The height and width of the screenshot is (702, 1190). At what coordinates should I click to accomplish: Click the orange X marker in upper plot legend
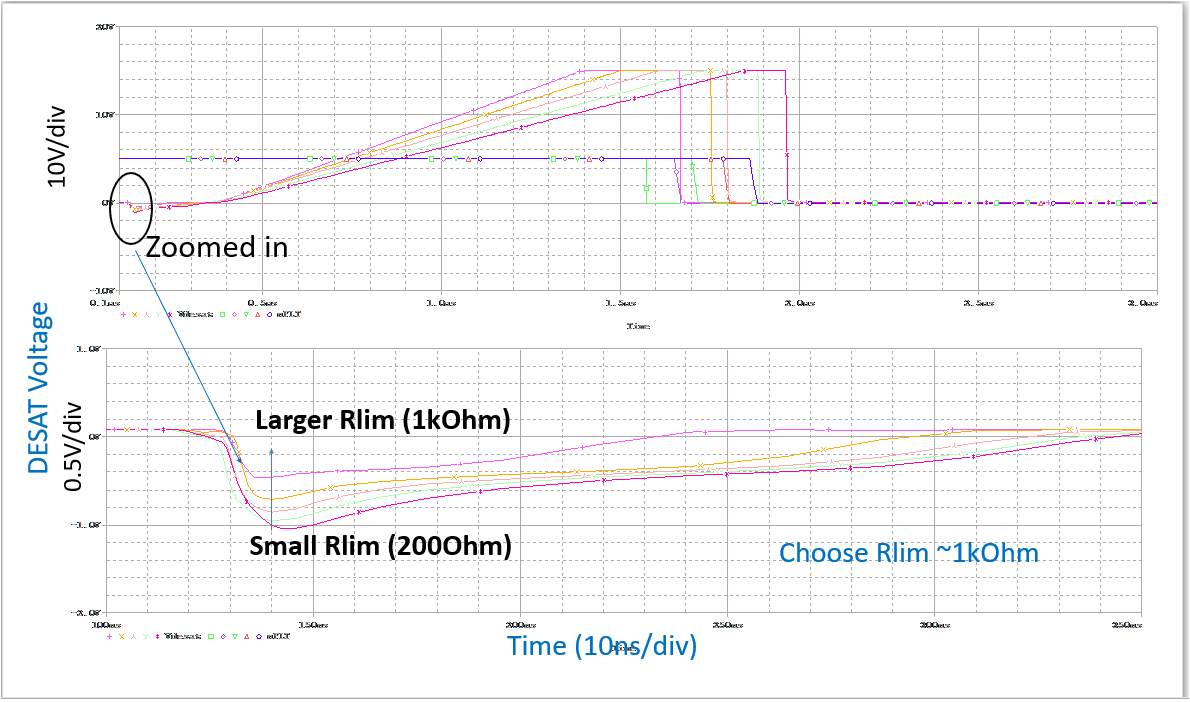click(135, 314)
